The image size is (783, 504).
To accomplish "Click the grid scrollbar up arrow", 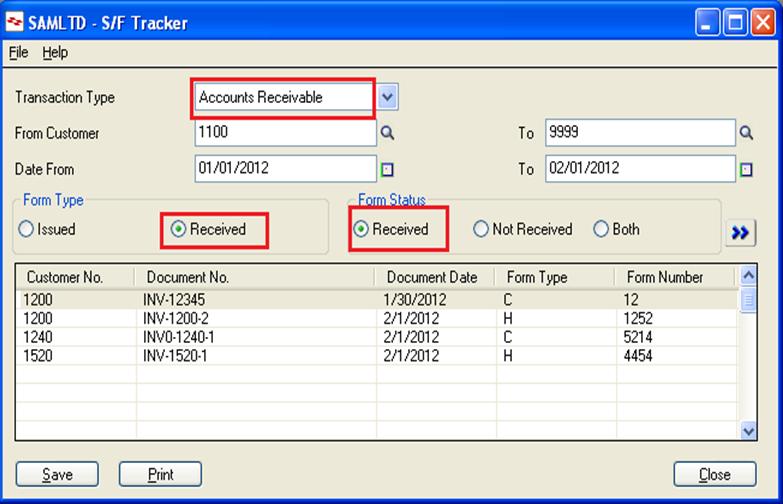I will [748, 275].
